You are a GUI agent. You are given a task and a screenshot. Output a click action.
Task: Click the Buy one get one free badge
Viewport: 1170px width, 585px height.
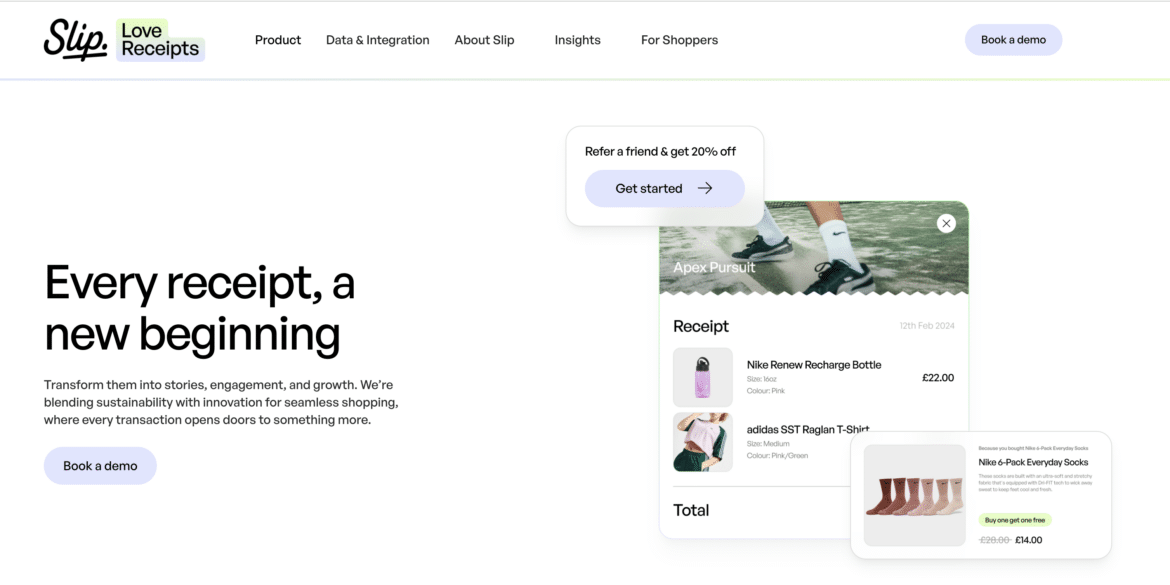click(1013, 520)
